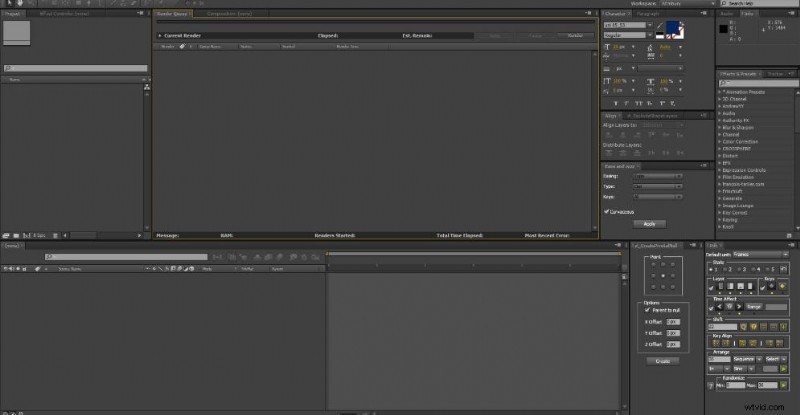Expand the Current Render disclosure triangle
Viewport: 800px width, 415px height.
pos(159,35)
